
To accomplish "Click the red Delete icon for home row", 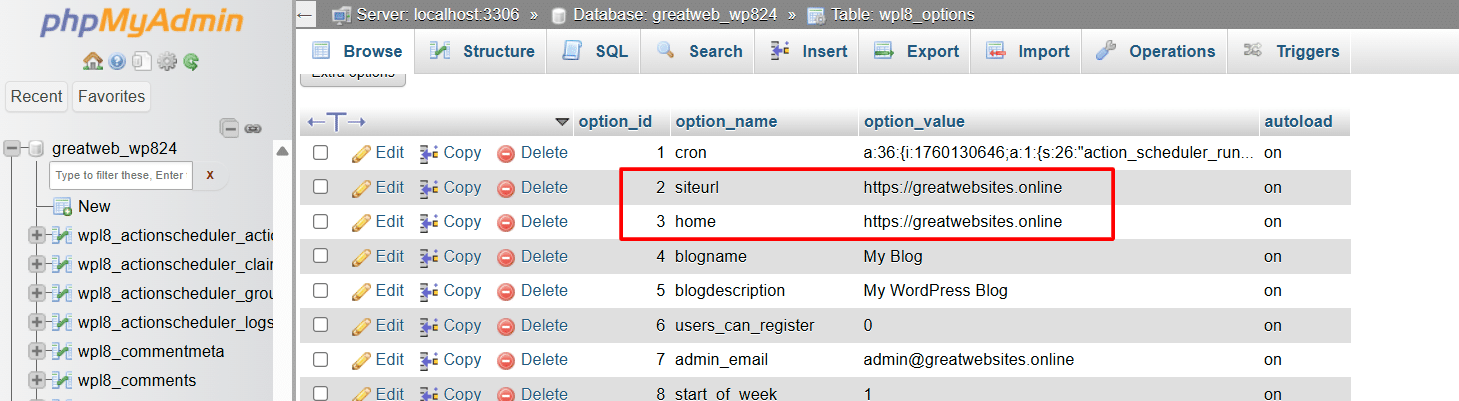I will pyautogui.click(x=506, y=222).
